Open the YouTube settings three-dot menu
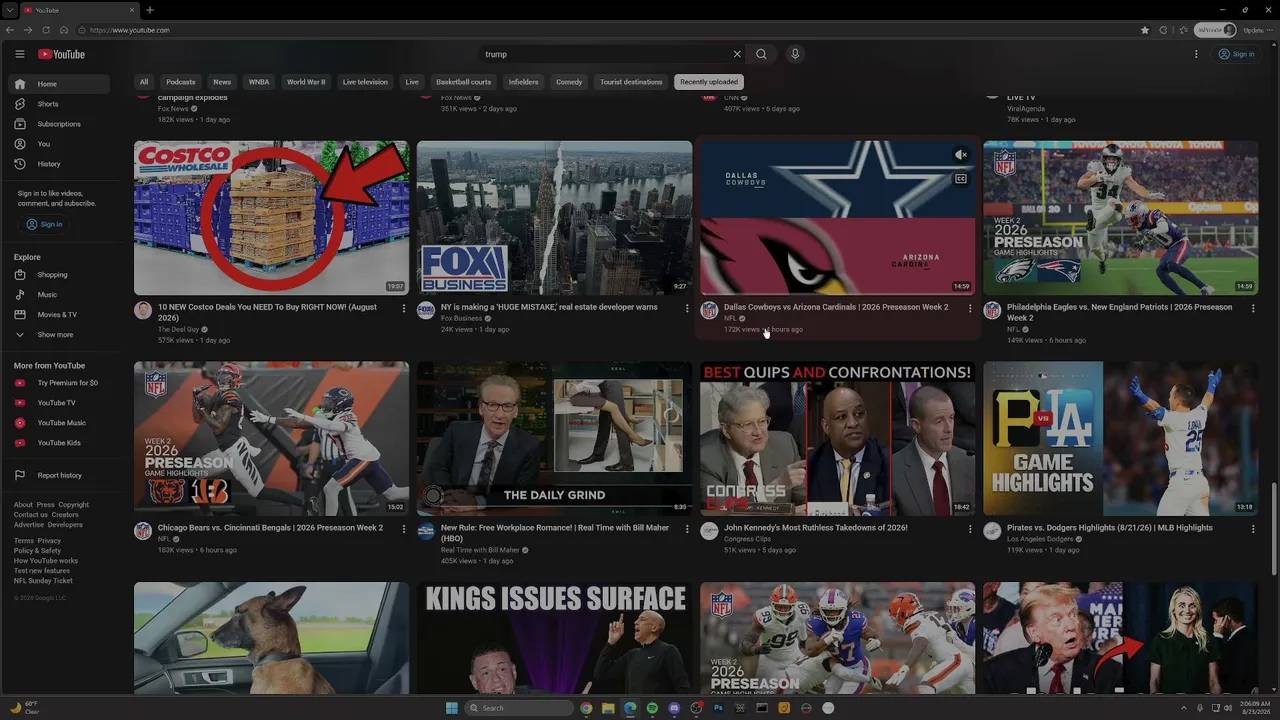The height and width of the screenshot is (720, 1280). click(x=1196, y=54)
